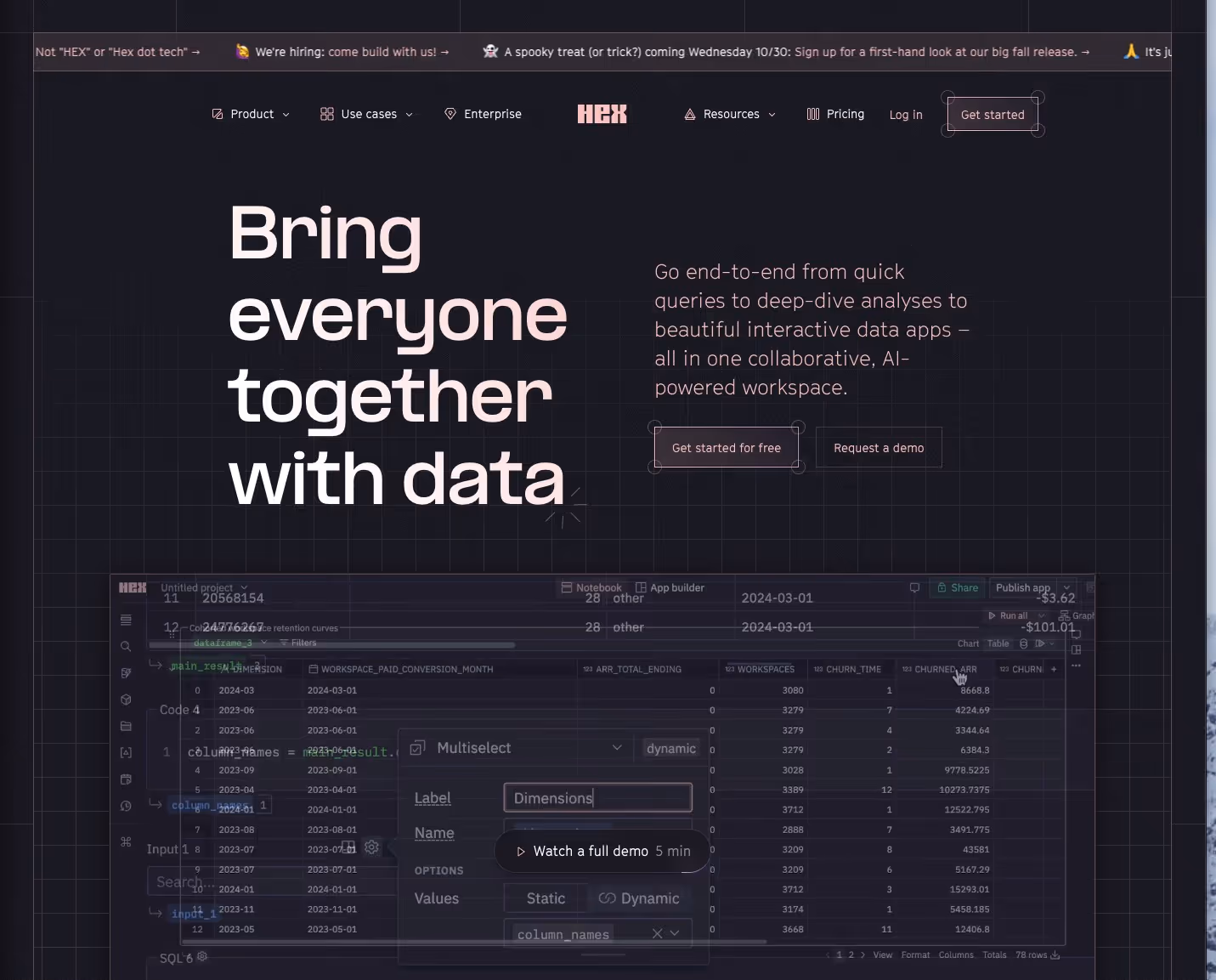Click the search icon in demo sidebar

(126, 646)
